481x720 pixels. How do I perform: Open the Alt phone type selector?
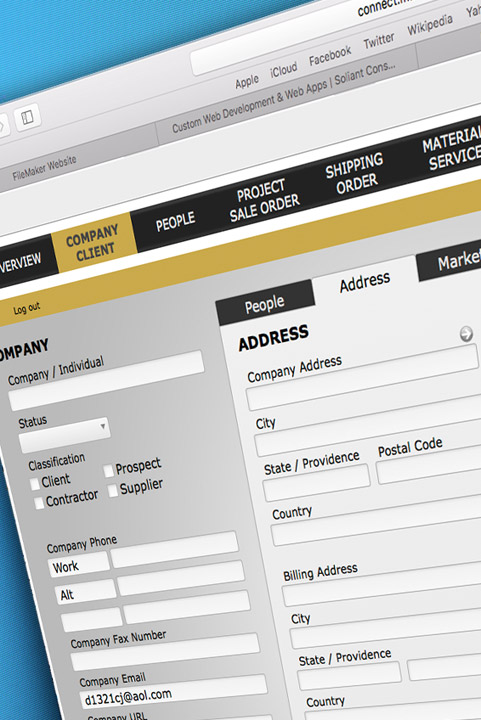tap(86, 592)
